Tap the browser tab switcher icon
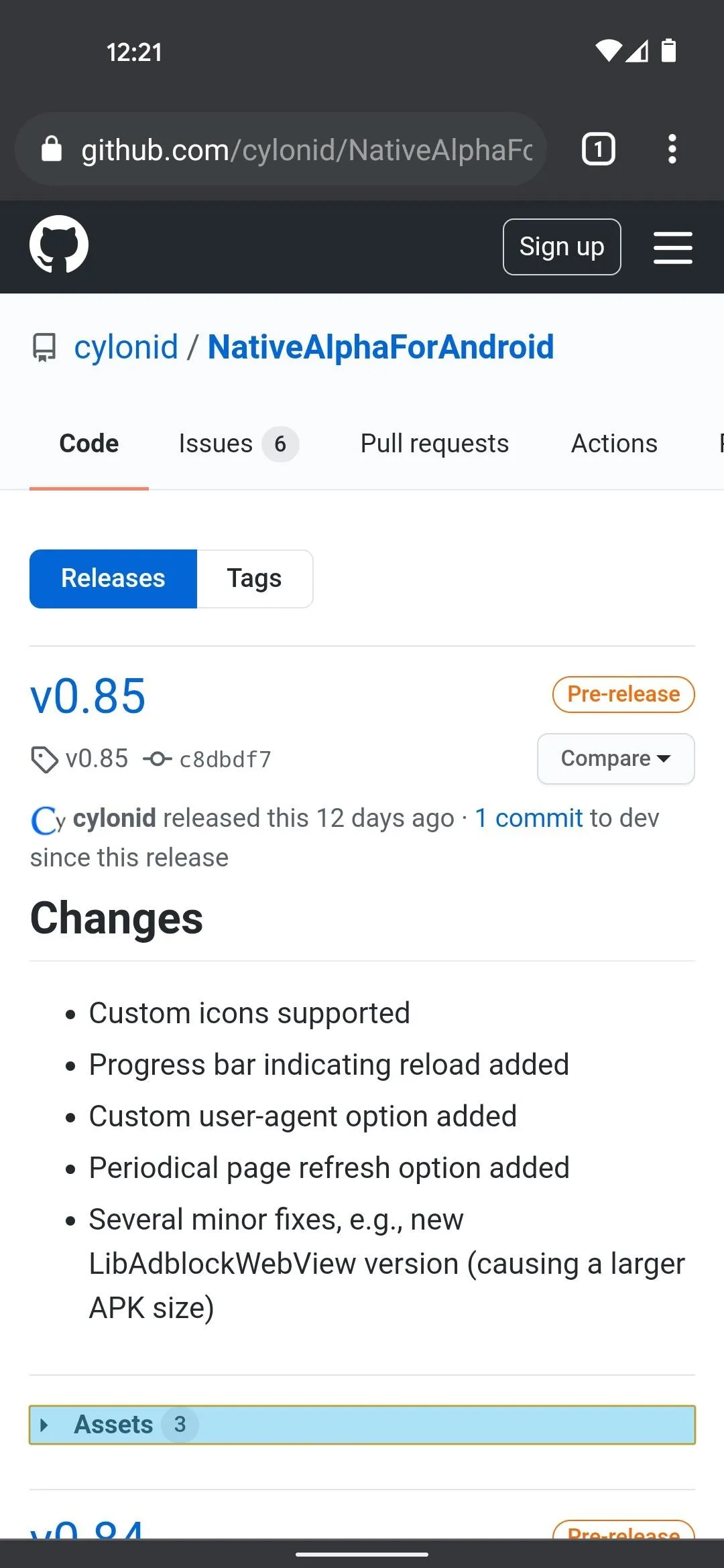Viewport: 724px width, 1568px height. [x=598, y=149]
